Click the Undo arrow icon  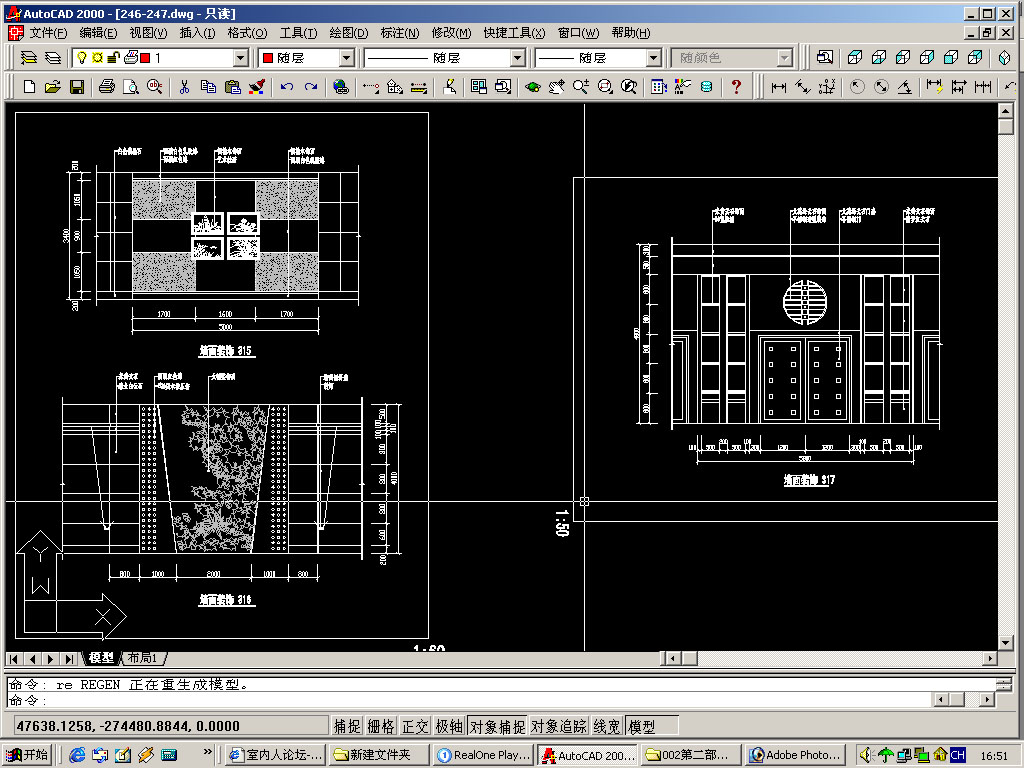pos(287,86)
